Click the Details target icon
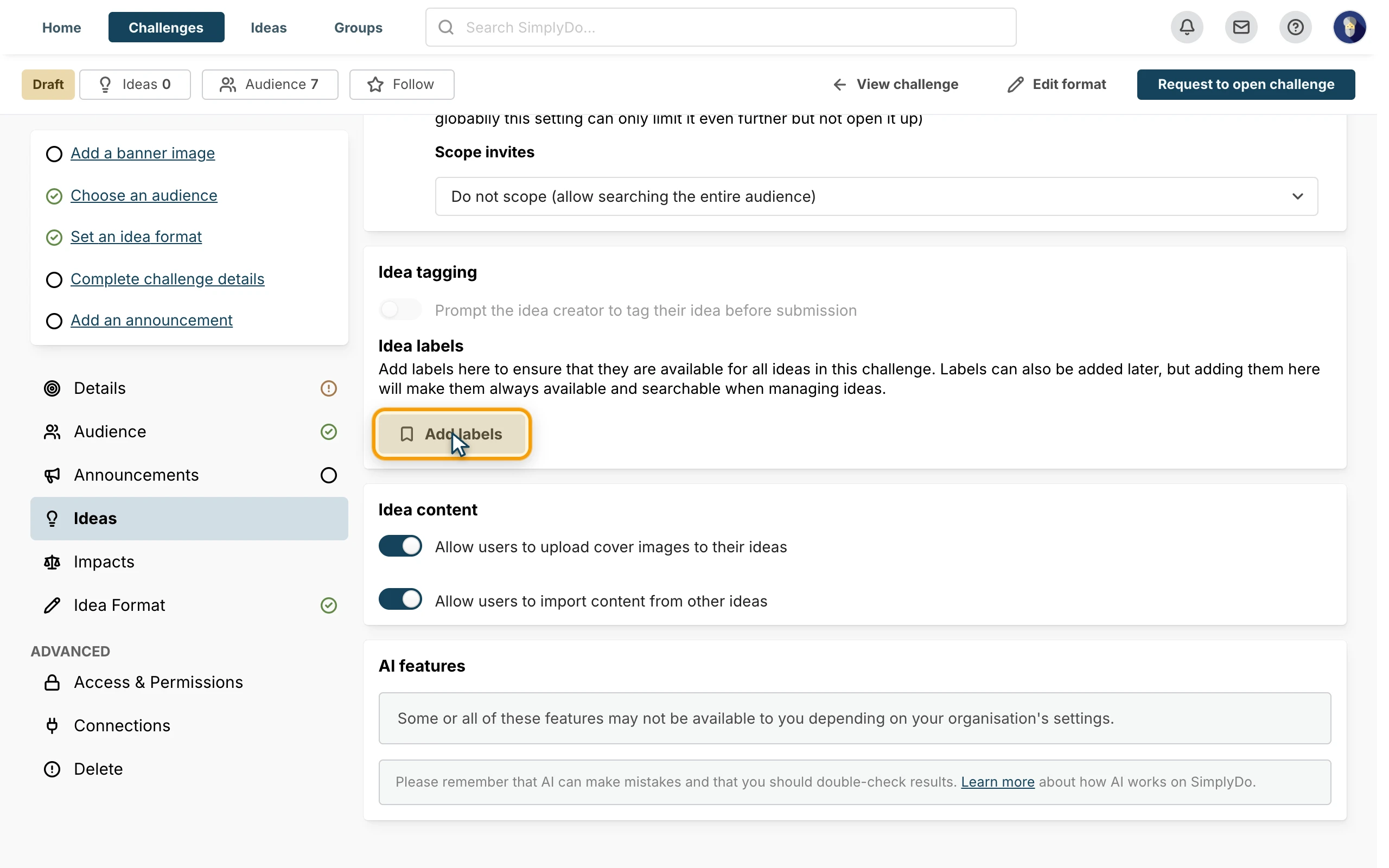Image resolution: width=1389 pixels, height=868 pixels. click(x=52, y=388)
